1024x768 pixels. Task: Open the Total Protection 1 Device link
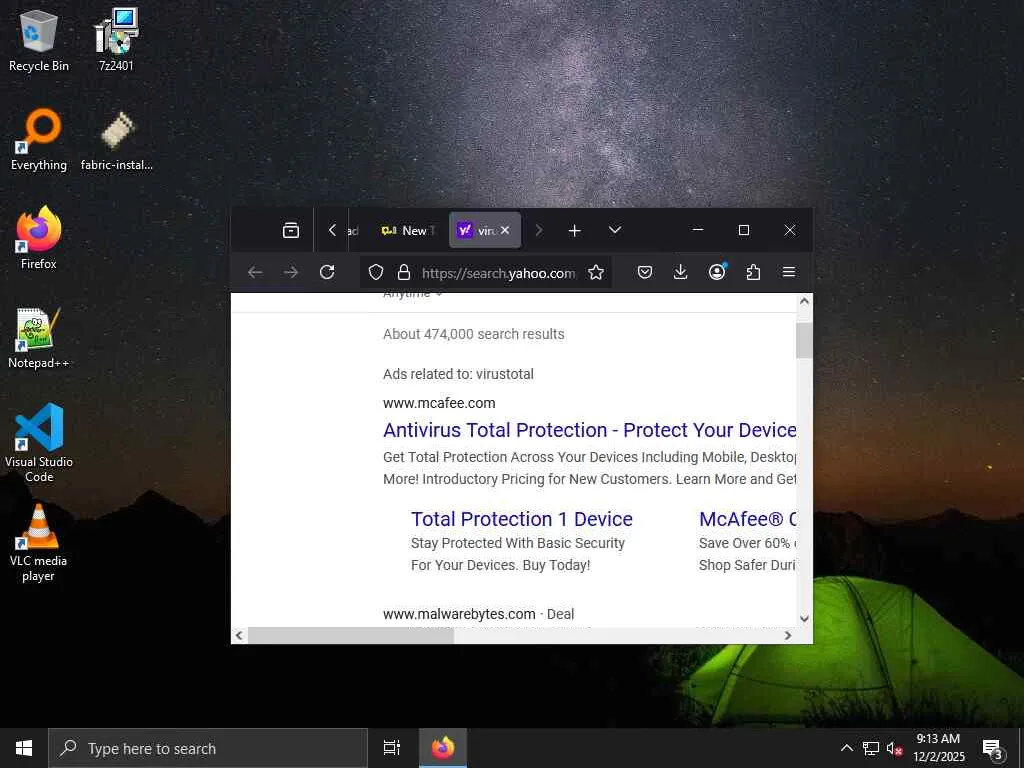click(x=522, y=519)
